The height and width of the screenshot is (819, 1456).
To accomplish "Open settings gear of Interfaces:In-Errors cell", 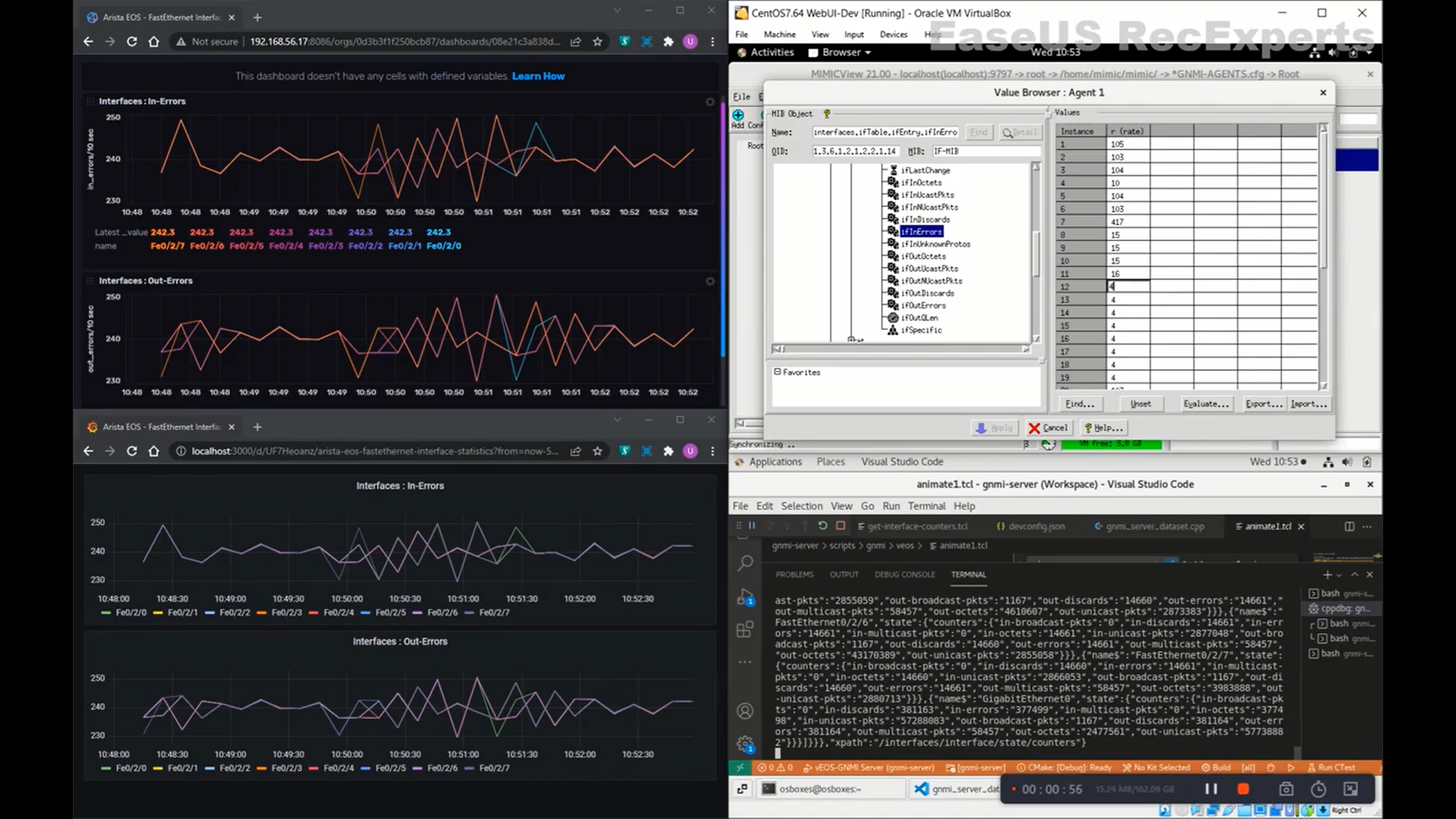I will pyautogui.click(x=710, y=102).
